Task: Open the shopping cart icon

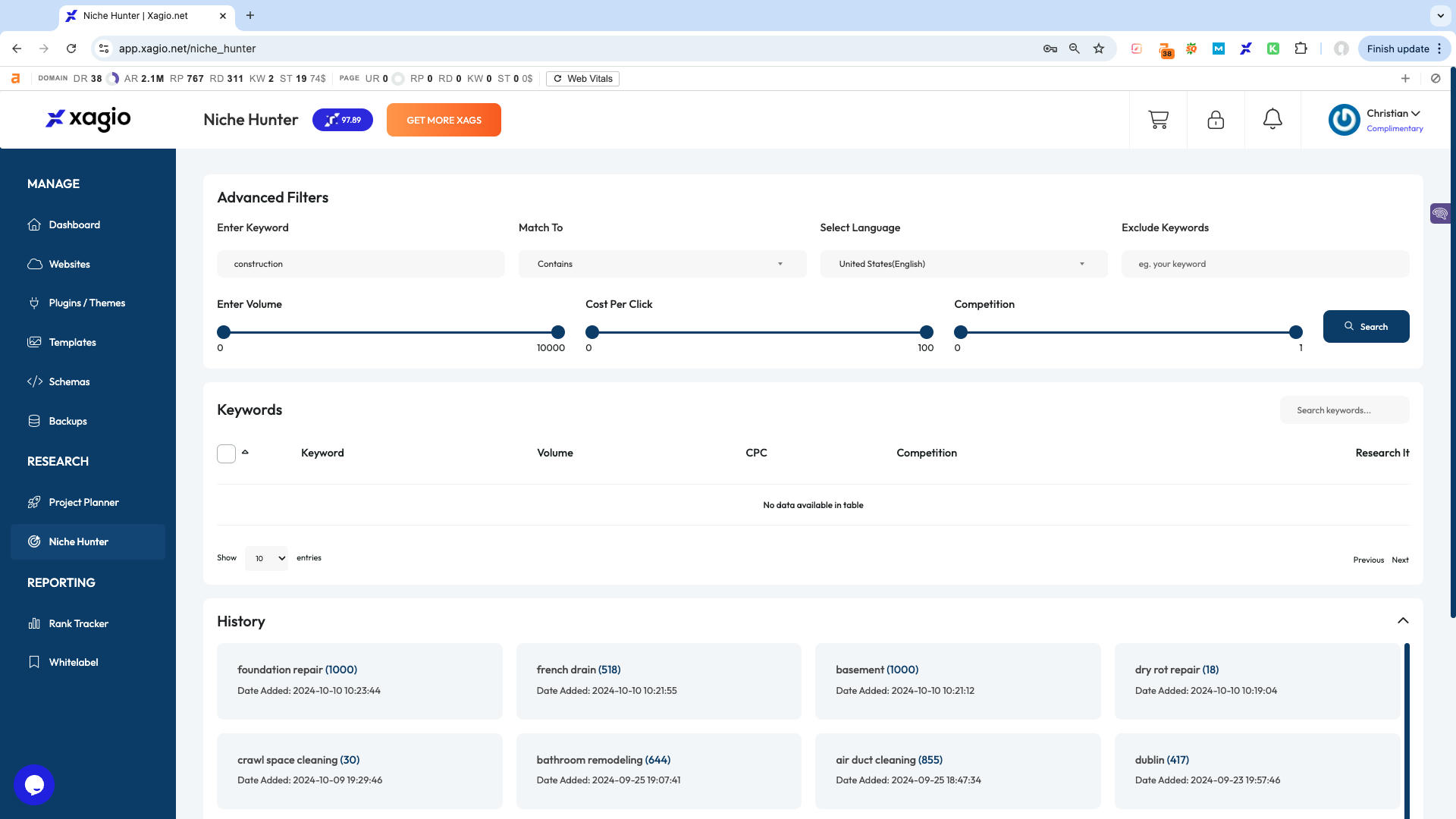Action: [x=1158, y=120]
